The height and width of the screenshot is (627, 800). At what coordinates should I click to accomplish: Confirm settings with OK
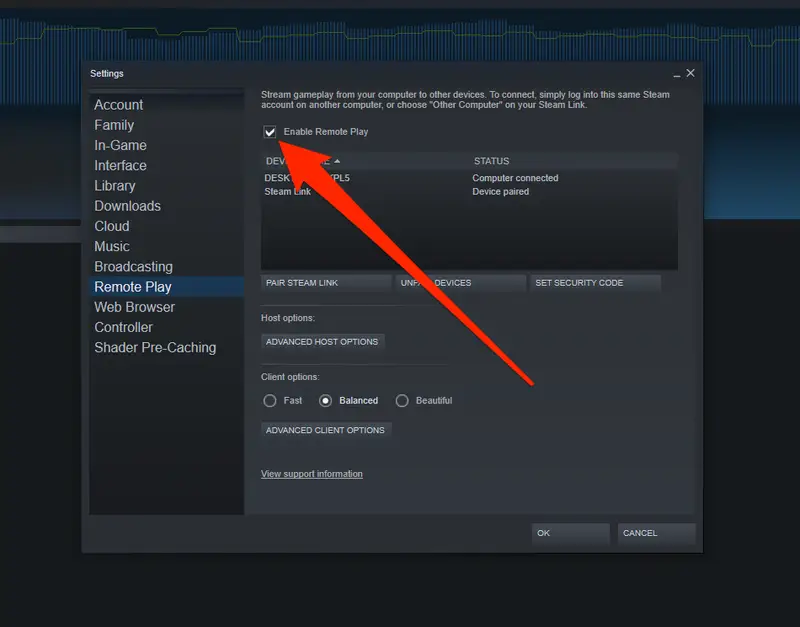[569, 533]
